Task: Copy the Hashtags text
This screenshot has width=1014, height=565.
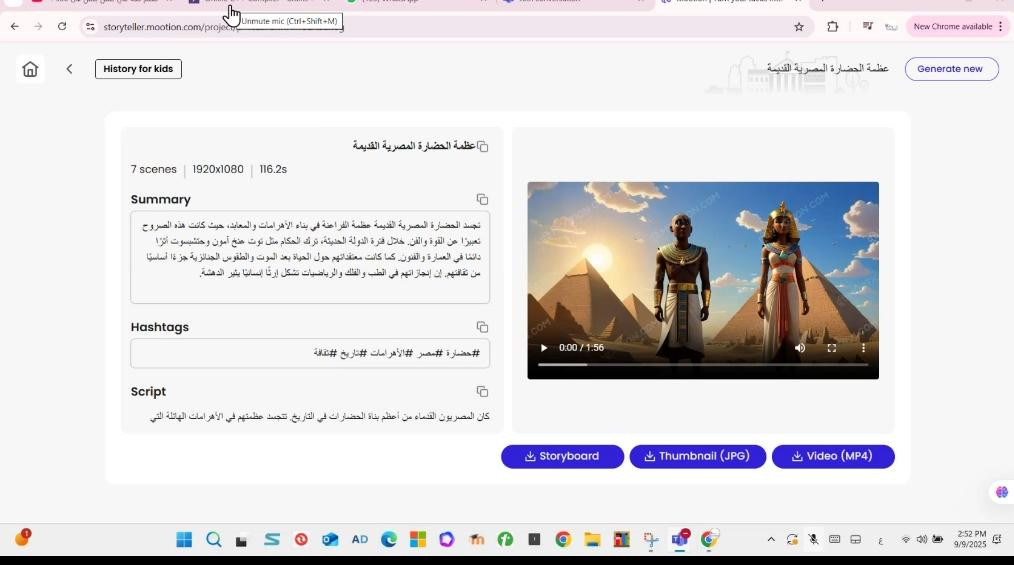Action: pyautogui.click(x=482, y=327)
